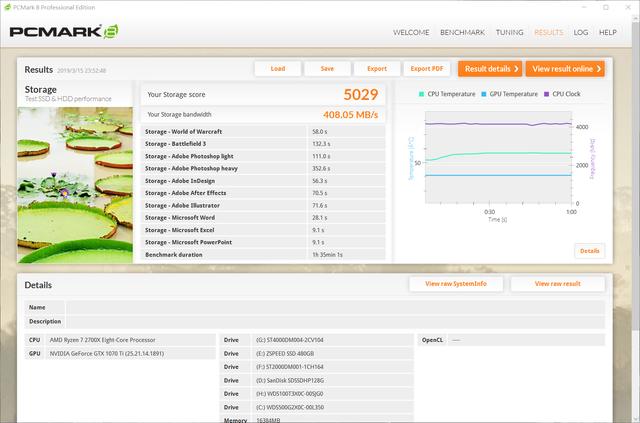Click the graph Details button
The image size is (640, 423).
590,251
